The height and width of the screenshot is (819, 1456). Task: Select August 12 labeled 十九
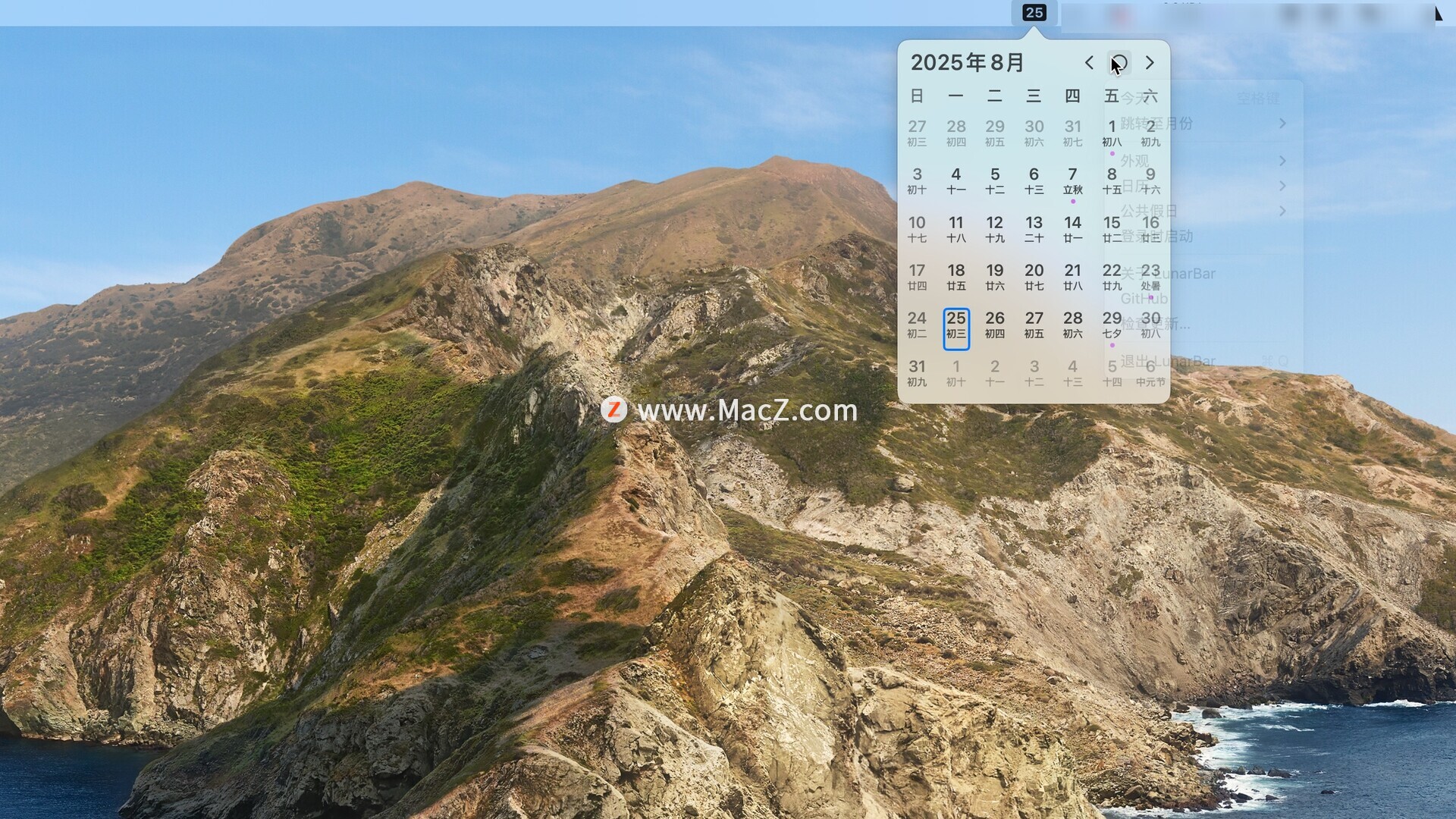(995, 230)
